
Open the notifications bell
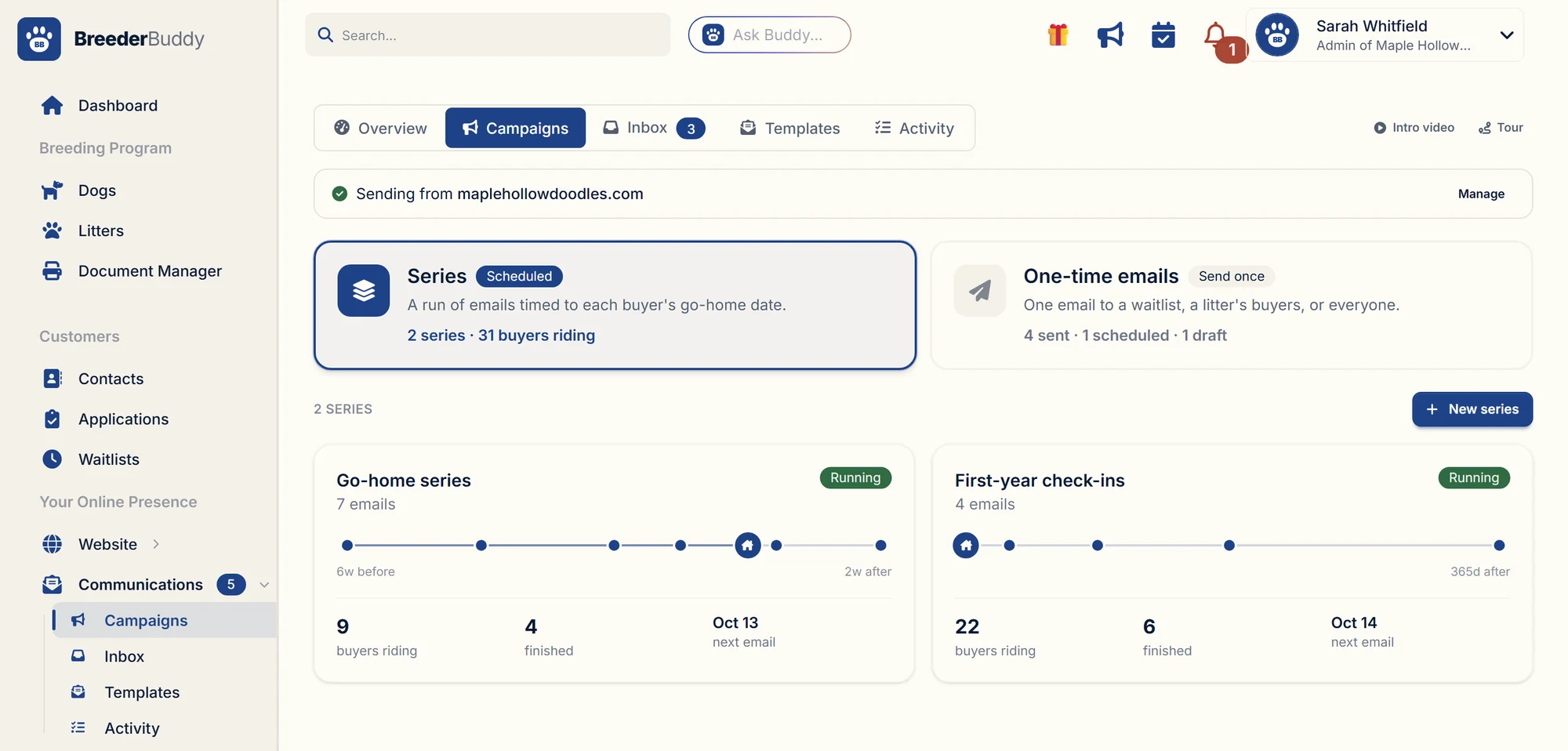1215,35
